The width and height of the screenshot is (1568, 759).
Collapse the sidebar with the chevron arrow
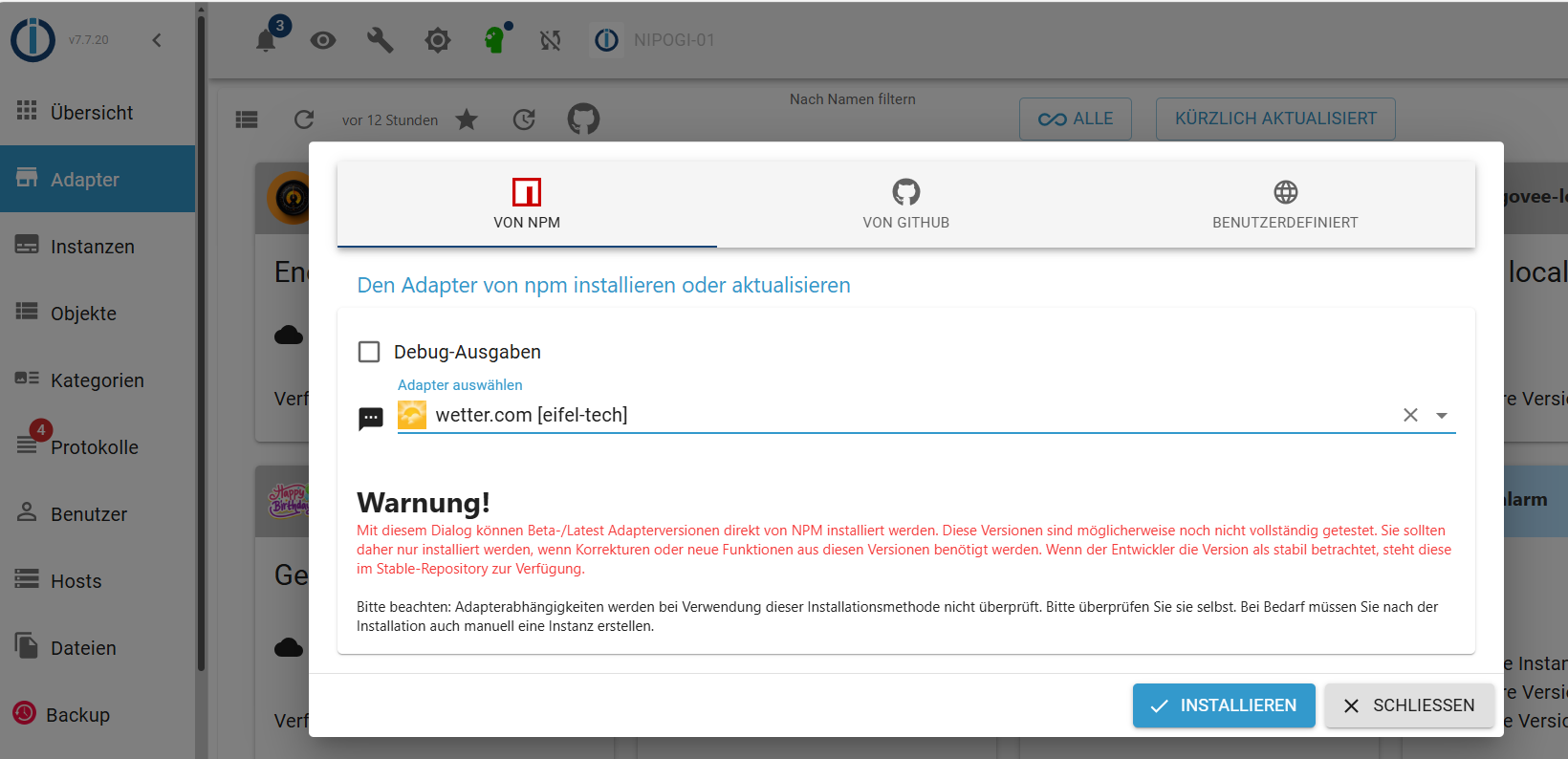pyautogui.click(x=157, y=40)
